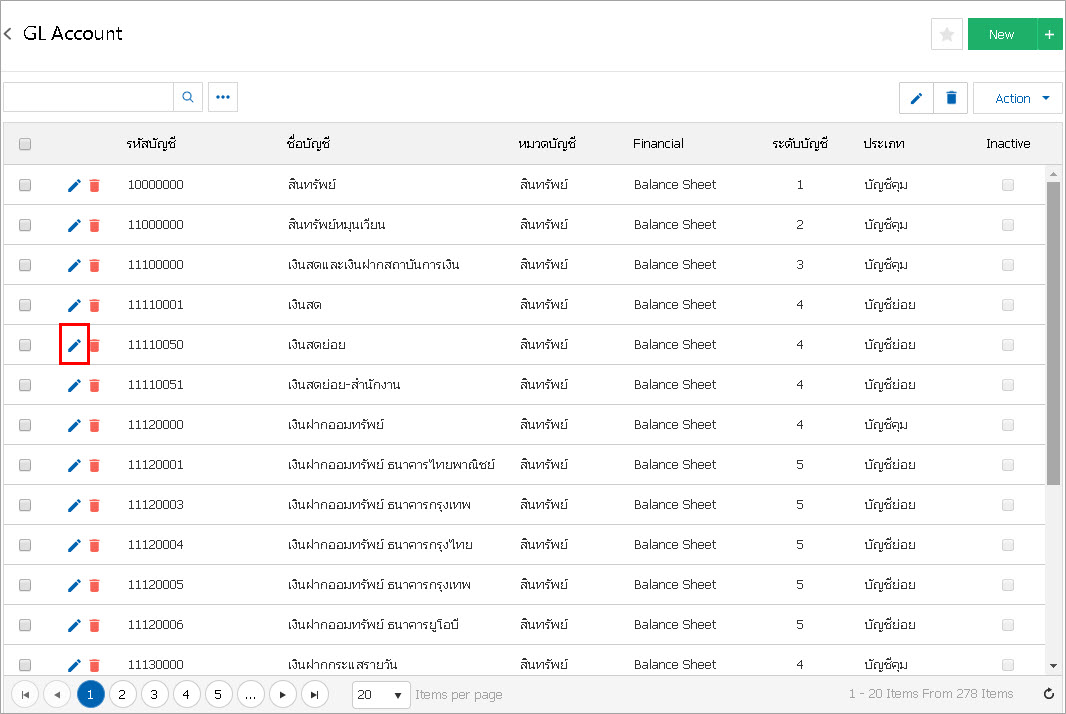This screenshot has height=714, width=1066.
Task: Sort by รหัสบัญชี column header
Action: (152, 143)
